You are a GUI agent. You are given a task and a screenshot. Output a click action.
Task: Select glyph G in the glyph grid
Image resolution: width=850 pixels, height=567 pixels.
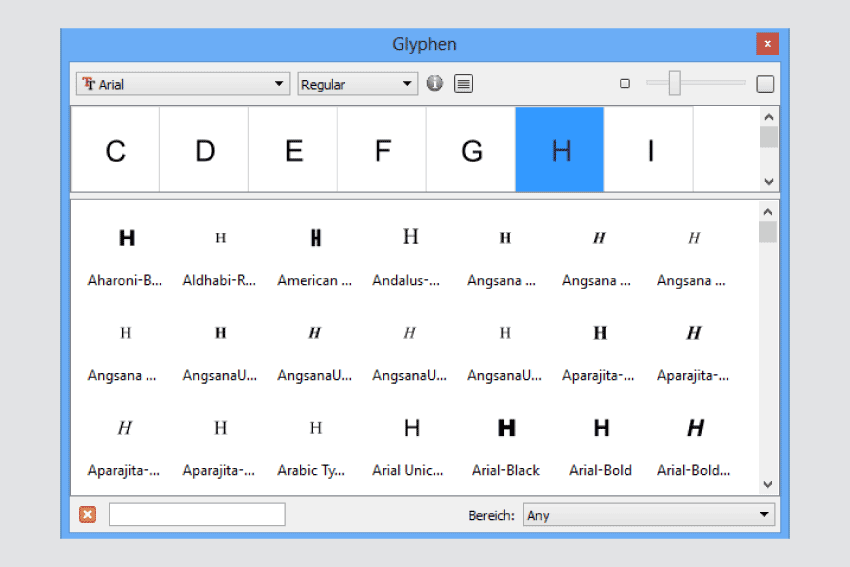[x=471, y=150]
